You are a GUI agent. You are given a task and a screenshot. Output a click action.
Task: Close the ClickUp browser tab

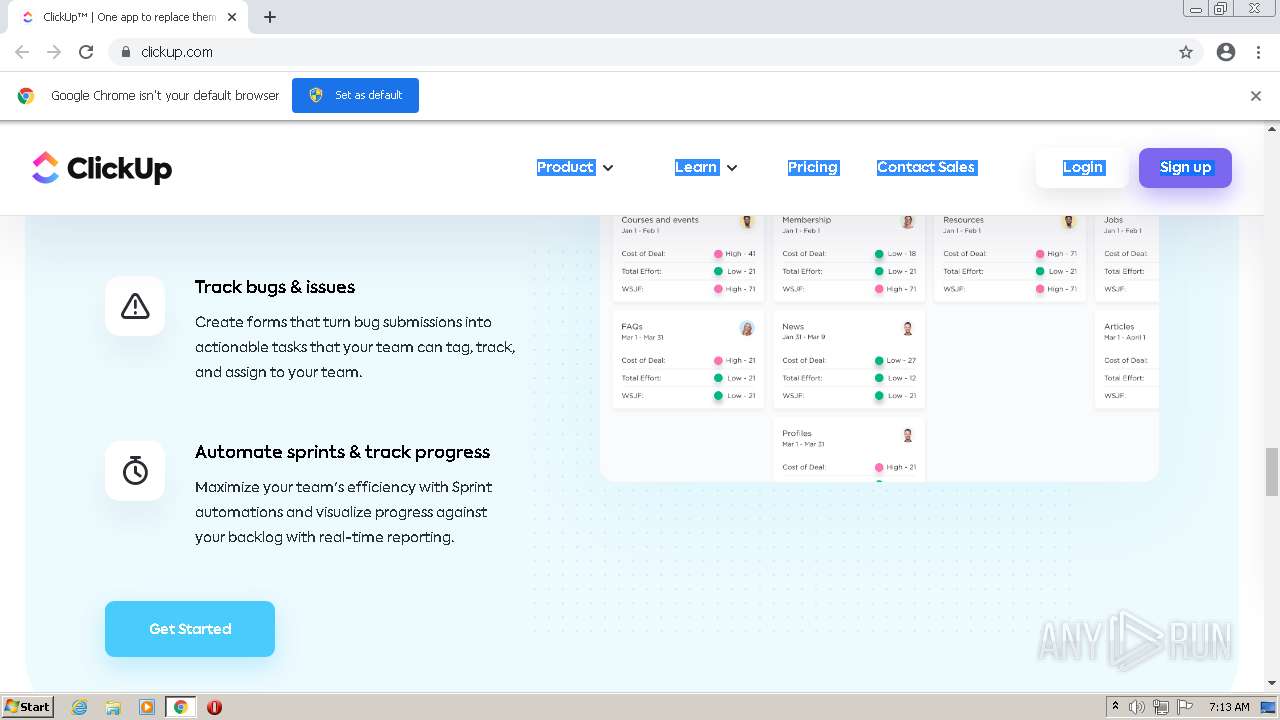232,17
